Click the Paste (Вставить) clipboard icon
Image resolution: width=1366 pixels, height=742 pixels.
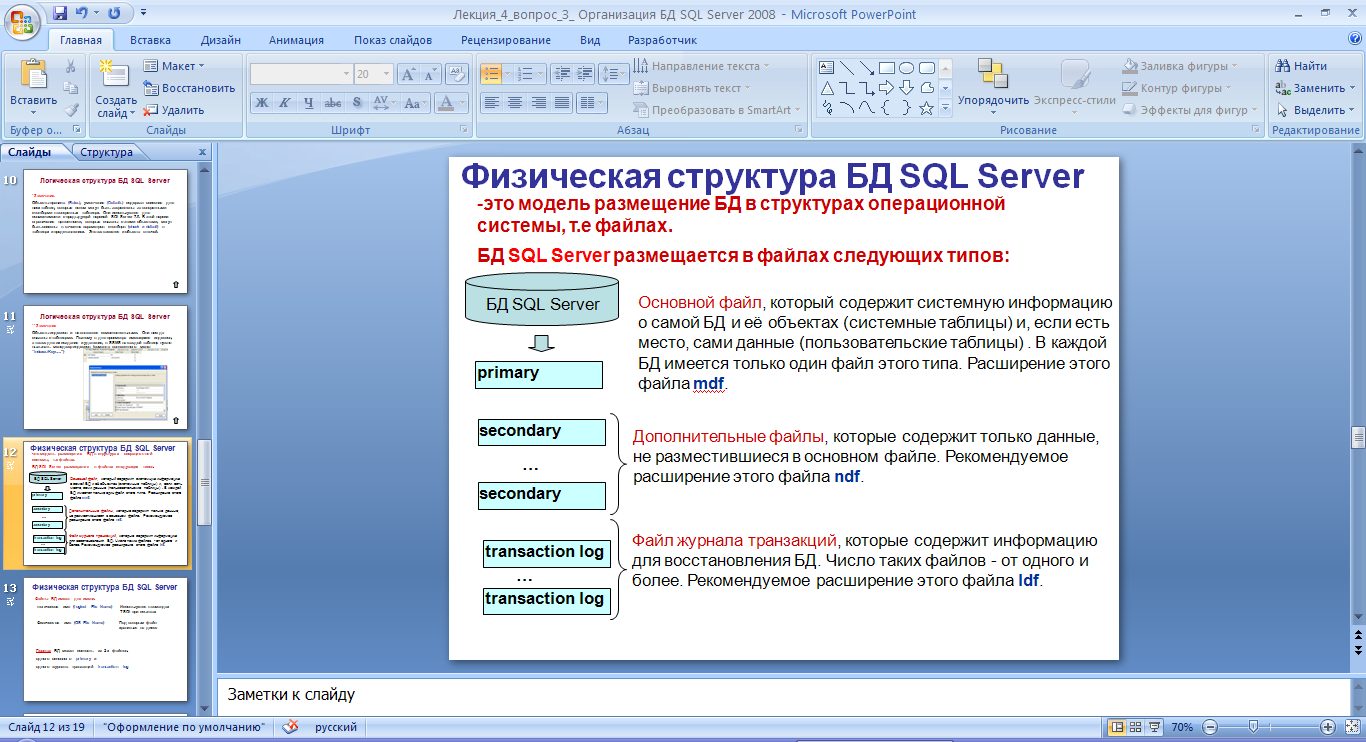pyautogui.click(x=34, y=76)
